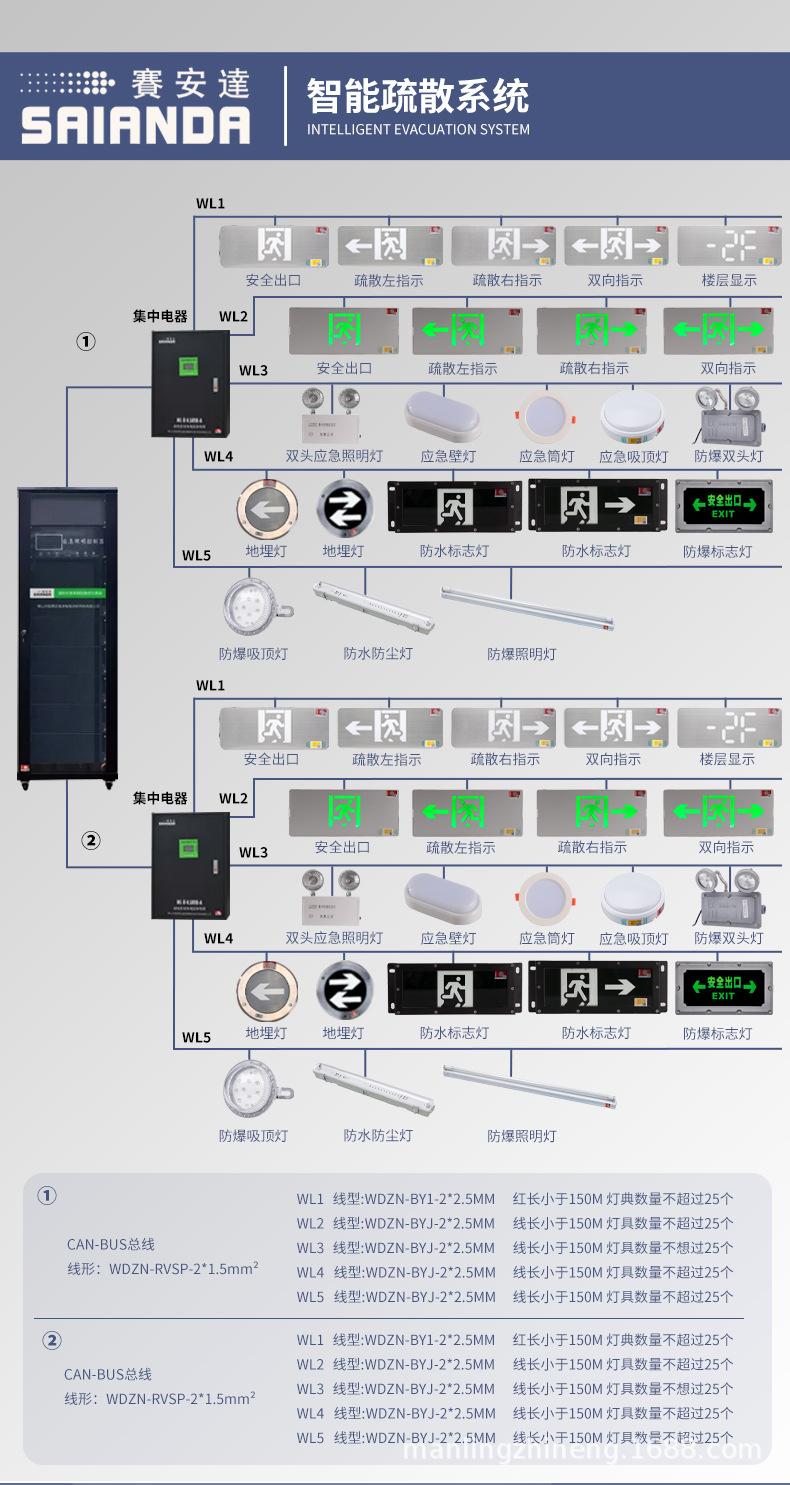Screen dimensions: 790x1485
Task: Click the 防爆照明灯 caption in group ②
Action: (x=522, y=1136)
